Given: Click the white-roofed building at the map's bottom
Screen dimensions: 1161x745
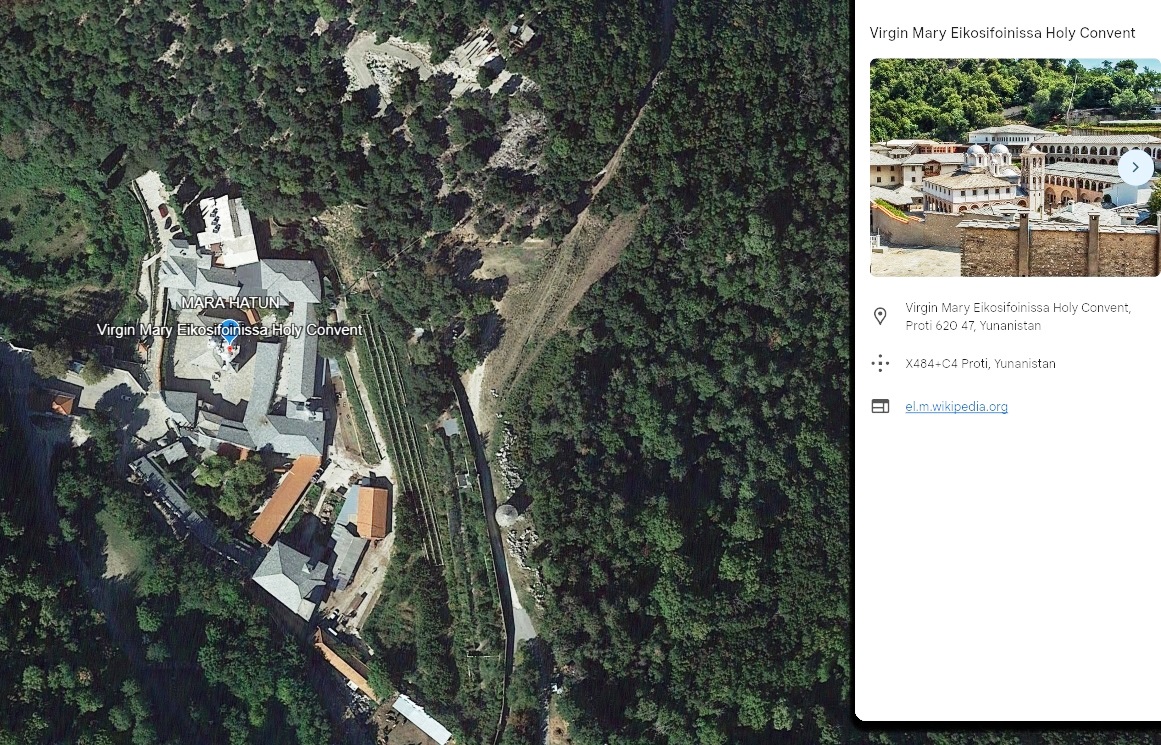Looking at the screenshot, I should (421, 718).
